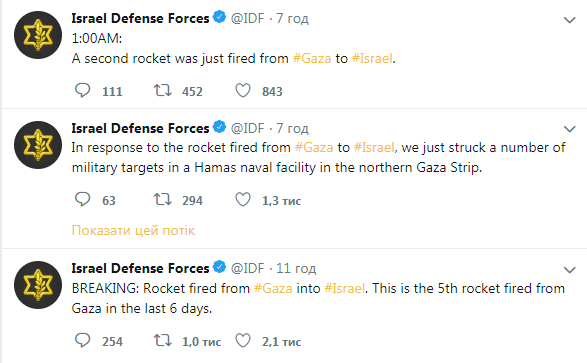
Task: Open IDF avatar on the BREAKING tweet
Action: 38,285
